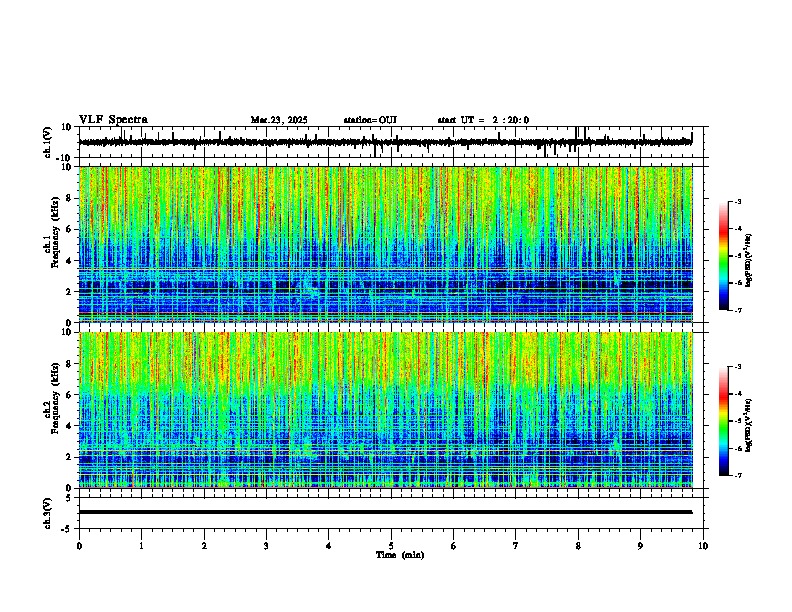Click the "8" kHz tick on ch.1 spectrogram axis
The image size is (792, 612).
(x=69, y=198)
